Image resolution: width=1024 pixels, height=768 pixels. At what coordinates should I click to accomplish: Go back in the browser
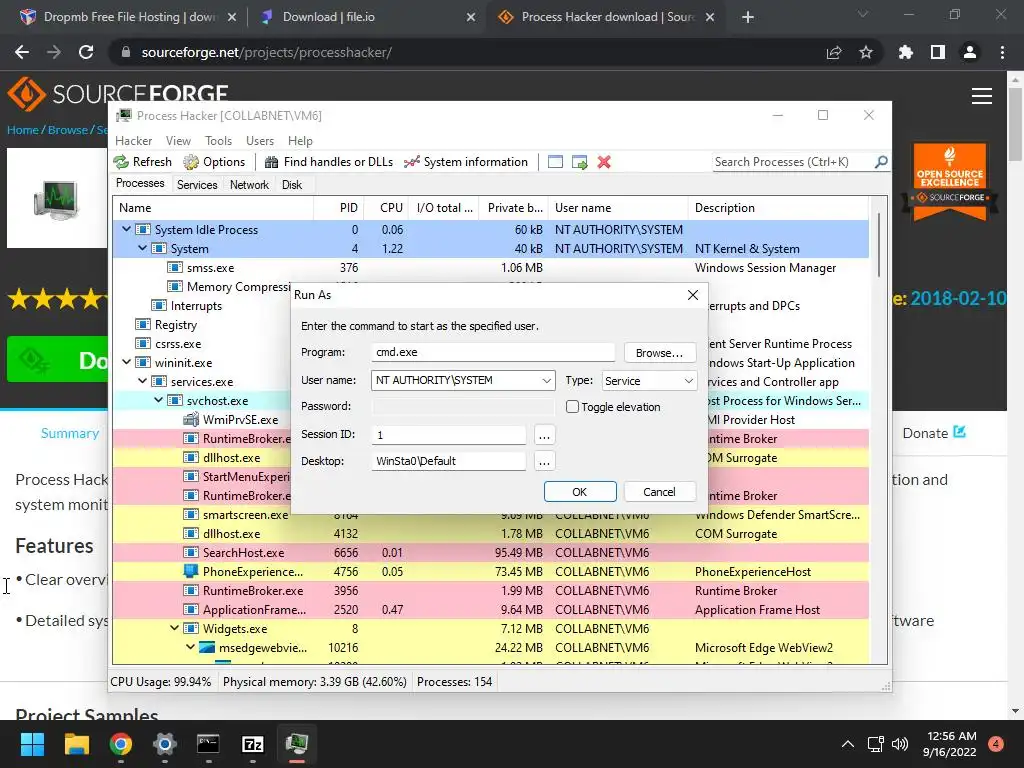point(22,52)
